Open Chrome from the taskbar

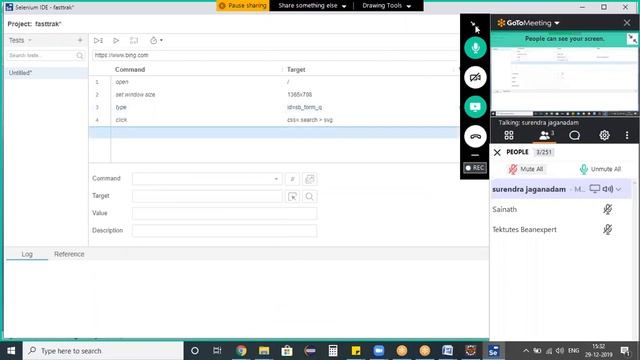241,351
